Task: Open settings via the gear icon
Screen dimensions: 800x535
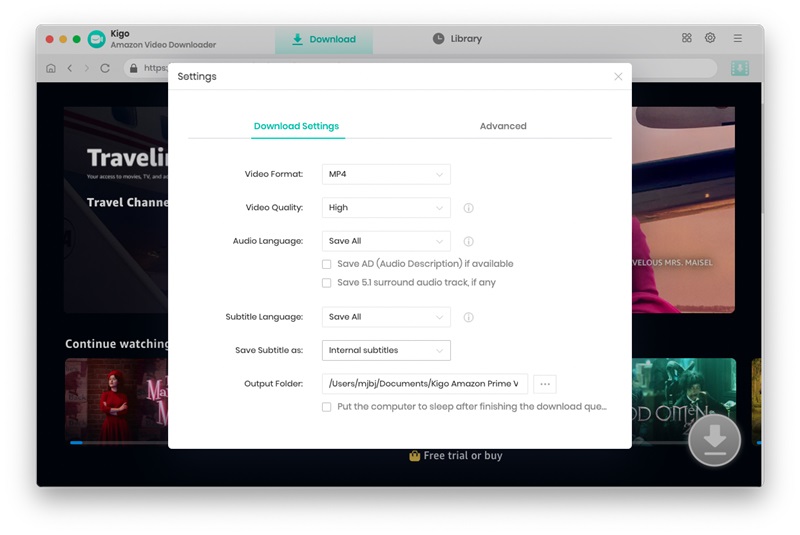Action: coord(710,38)
